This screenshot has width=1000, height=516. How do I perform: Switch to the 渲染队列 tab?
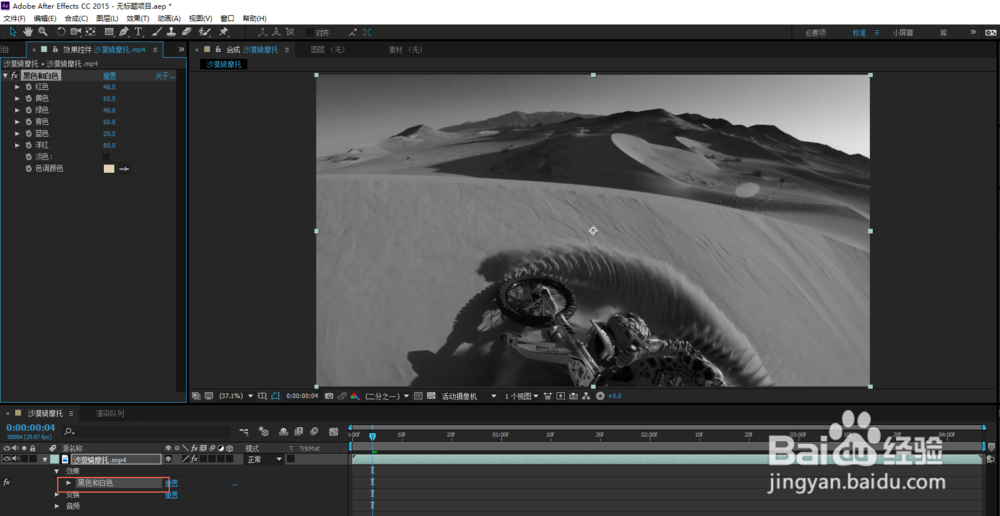point(110,413)
